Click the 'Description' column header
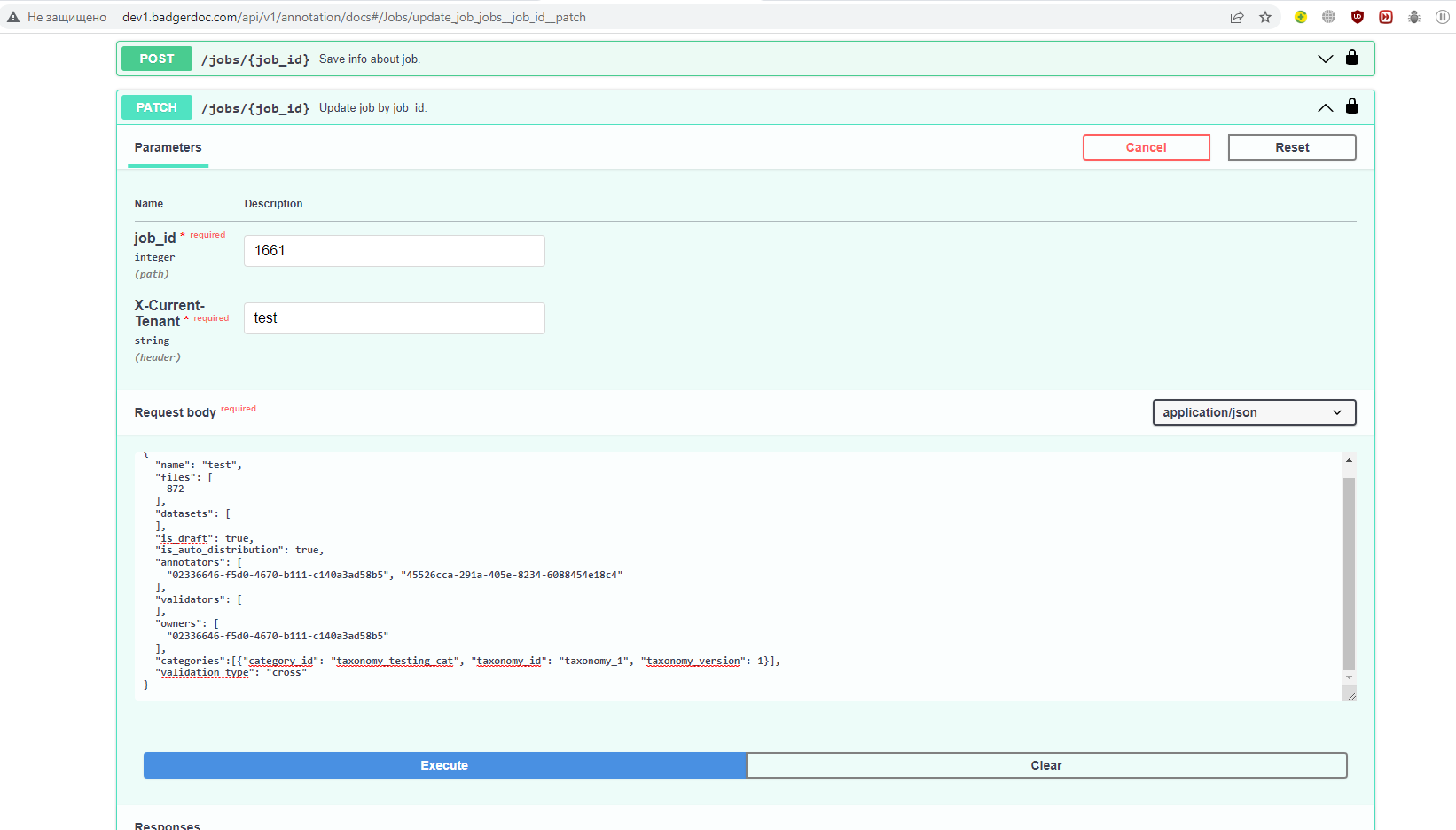 point(274,204)
